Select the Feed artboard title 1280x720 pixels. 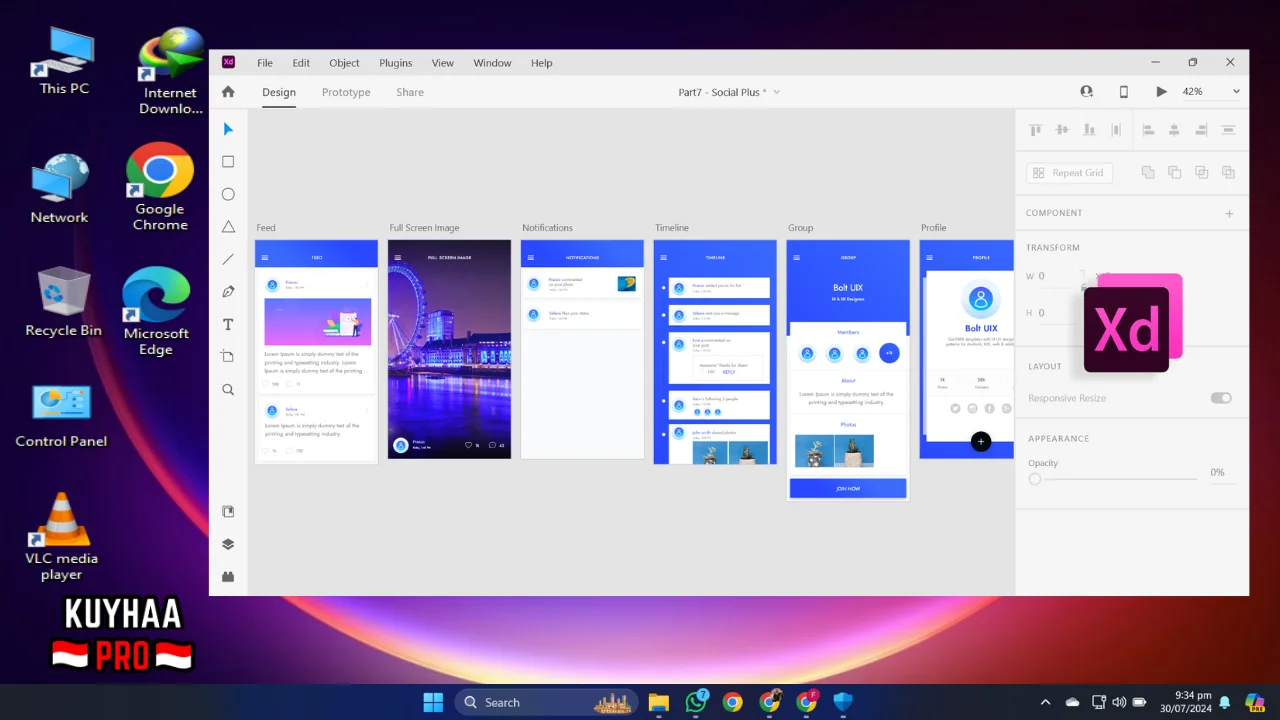pyautogui.click(x=266, y=228)
